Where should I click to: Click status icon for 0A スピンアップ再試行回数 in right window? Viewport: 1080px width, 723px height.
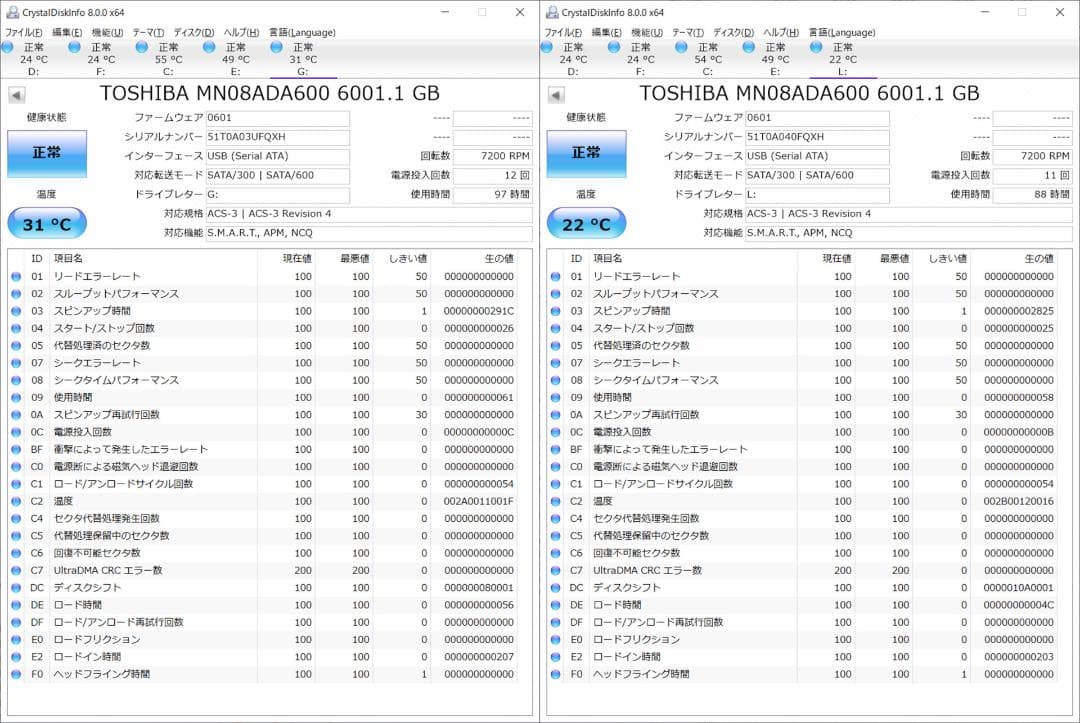coord(555,415)
